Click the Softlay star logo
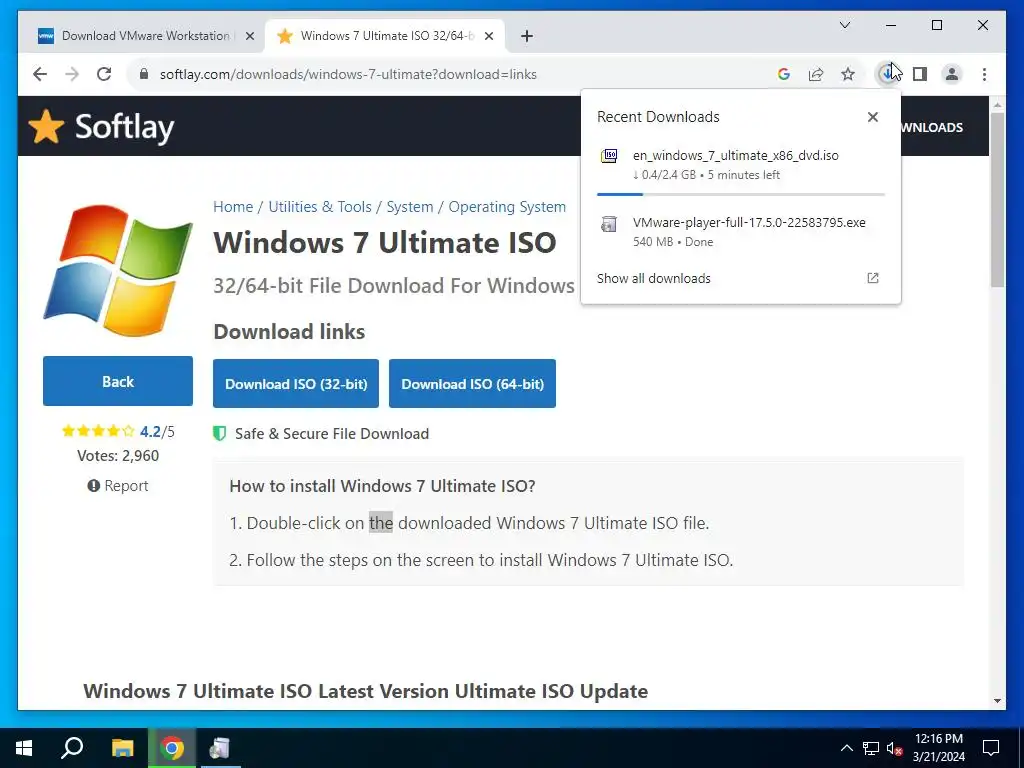Image resolution: width=1024 pixels, height=768 pixels. click(x=46, y=126)
